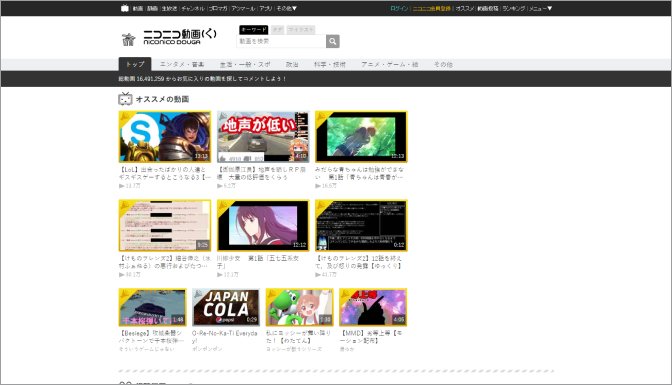672x385 pixels.
Task: Expand the メニュー▼ dropdown
Action: coord(540,8)
